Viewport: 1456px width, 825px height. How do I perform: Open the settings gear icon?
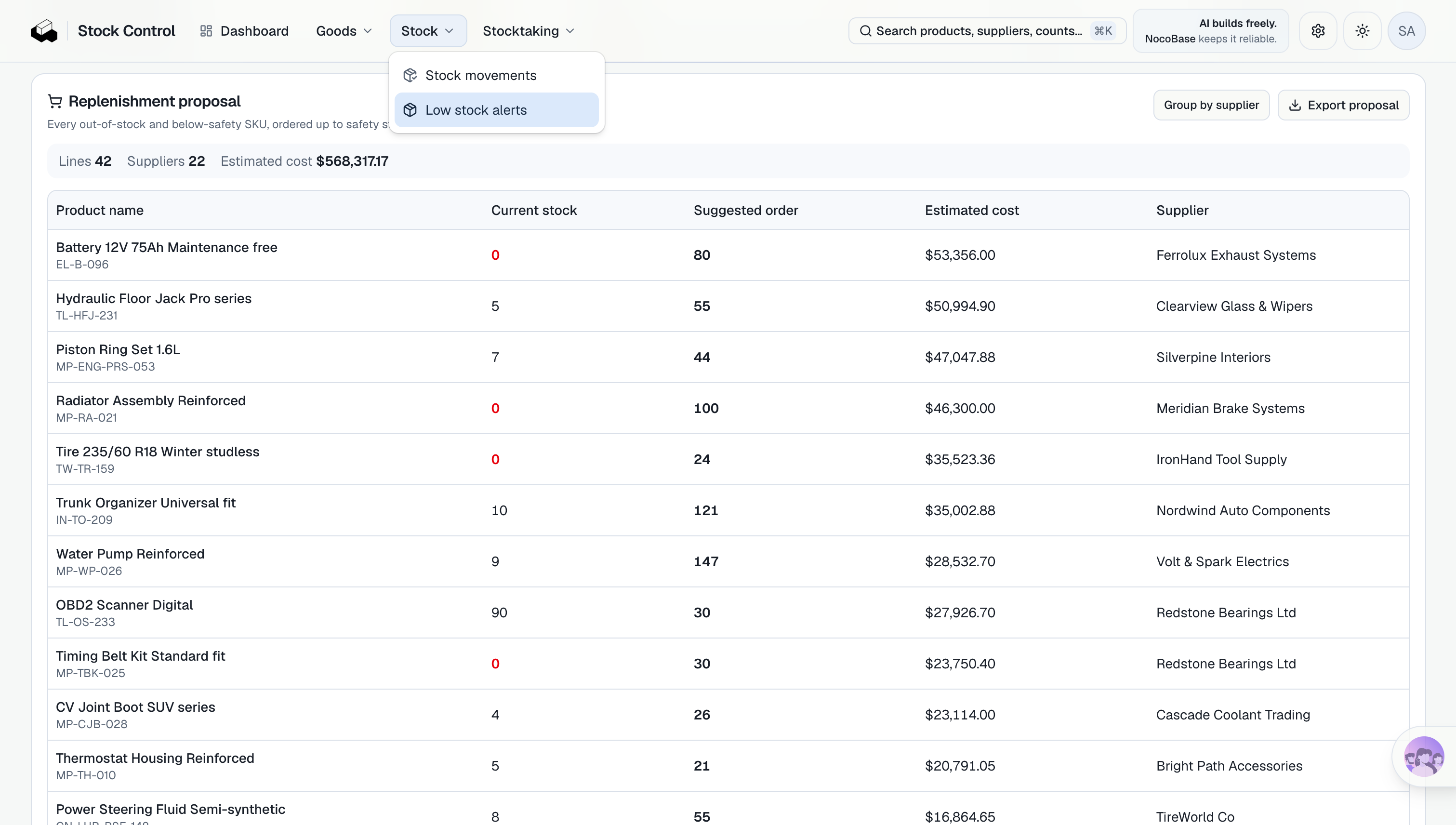[x=1318, y=31]
